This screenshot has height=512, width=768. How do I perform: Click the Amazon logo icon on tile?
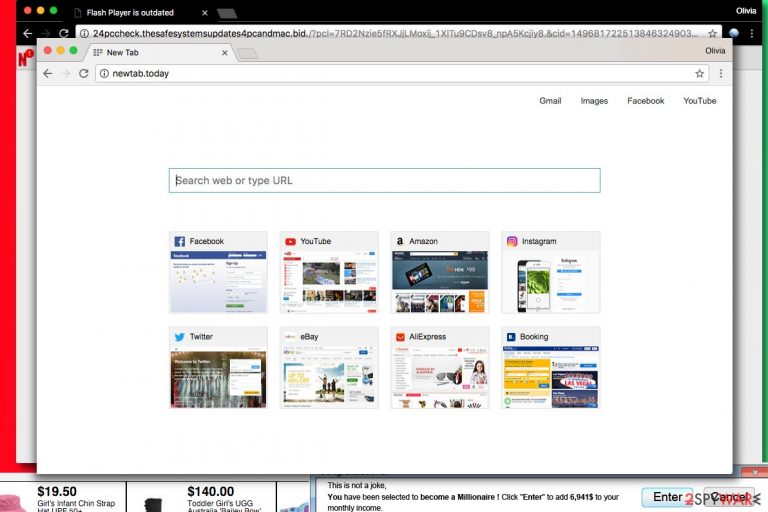pyautogui.click(x=400, y=242)
